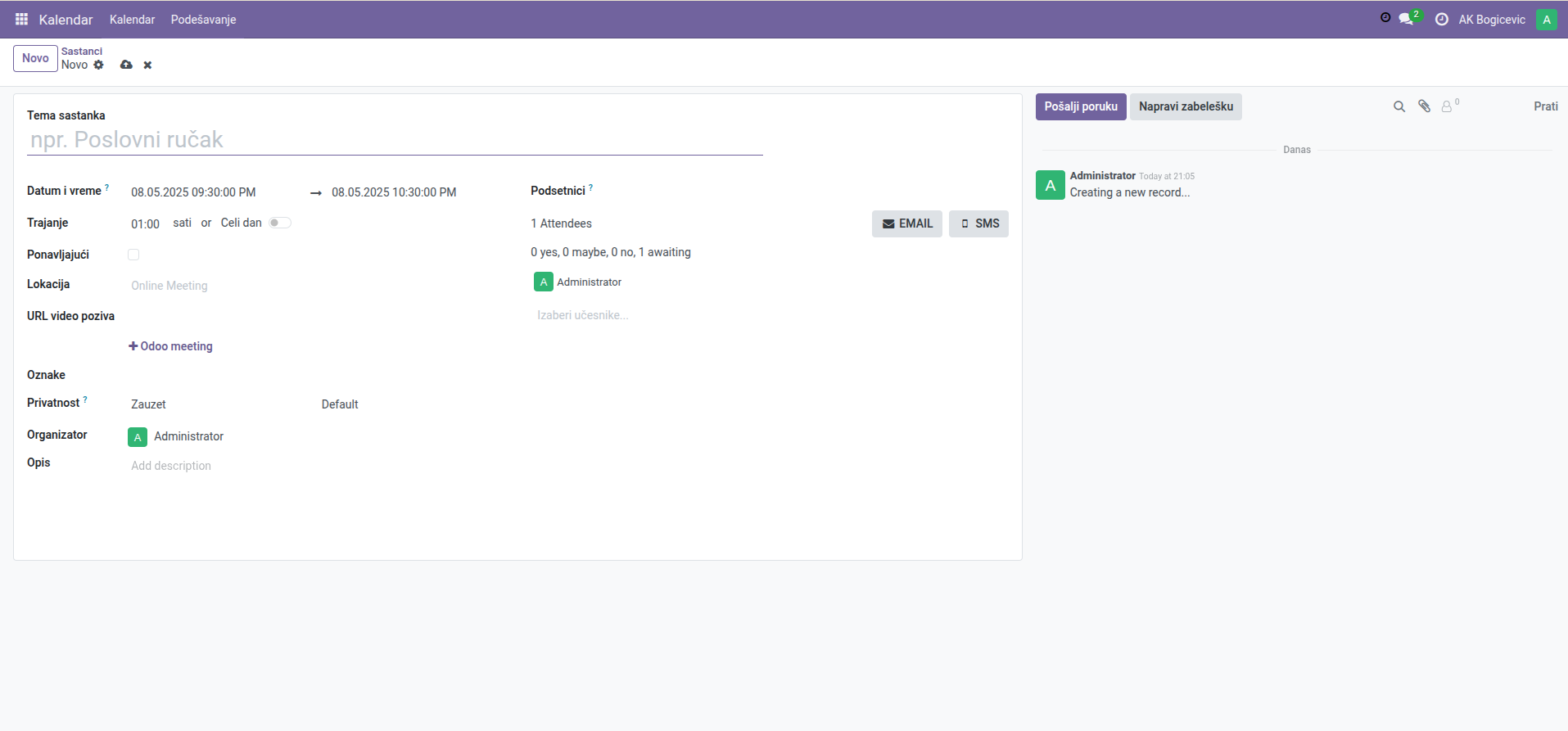This screenshot has width=1568, height=731.
Task: Click the gear actions icon beside Novo
Action: (x=99, y=65)
